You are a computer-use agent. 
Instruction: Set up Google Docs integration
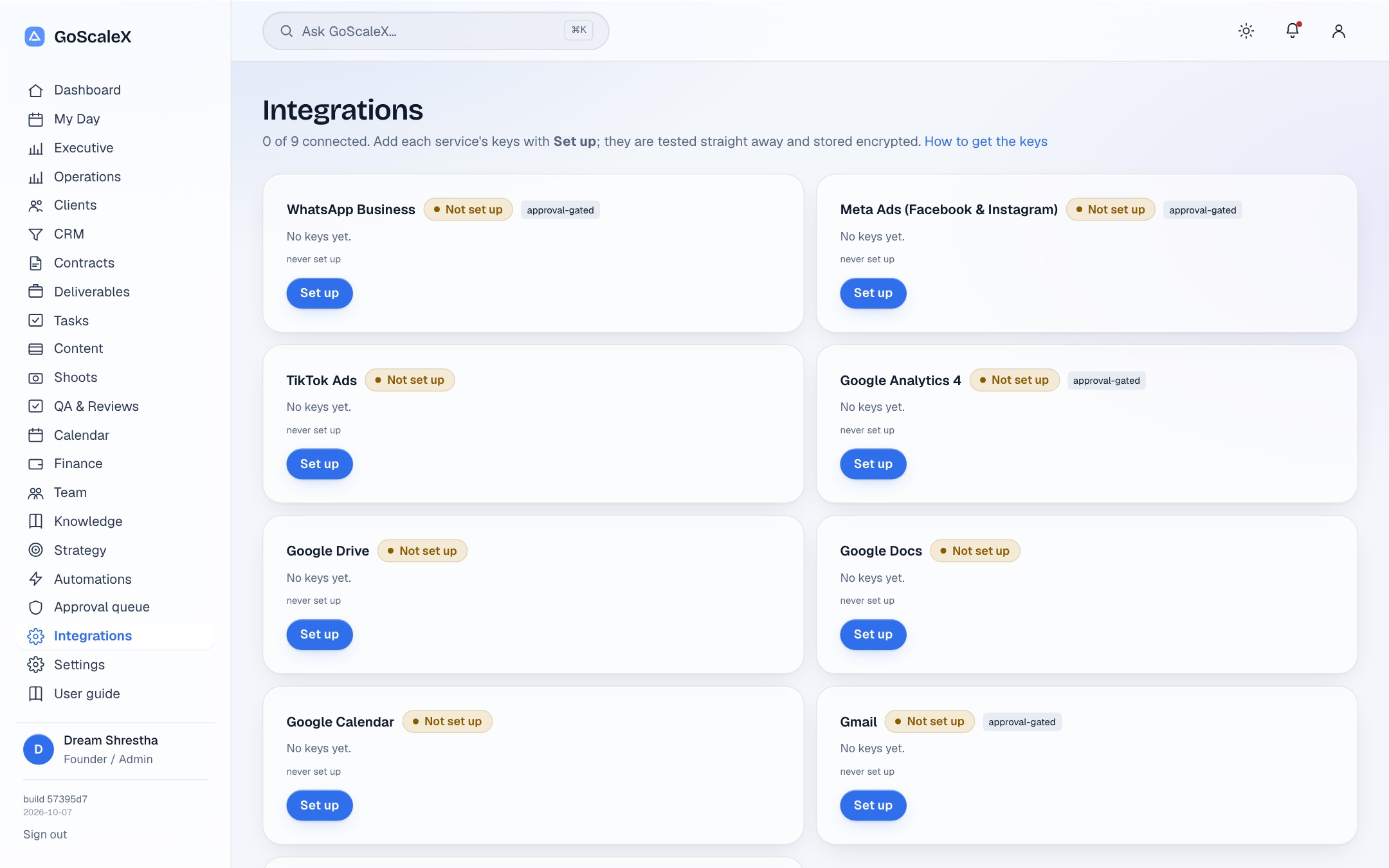tap(873, 635)
